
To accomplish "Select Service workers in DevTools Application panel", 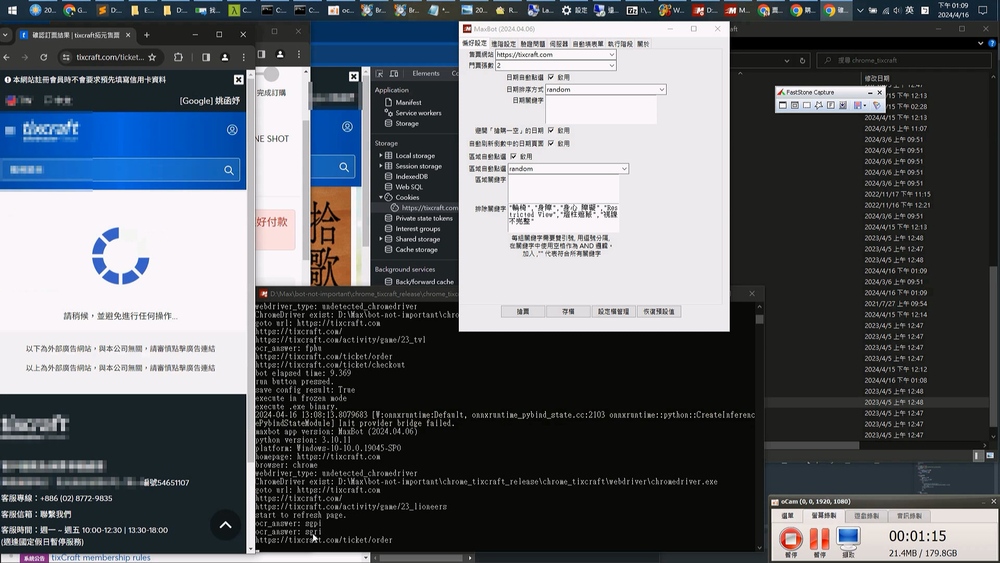I will (418, 113).
